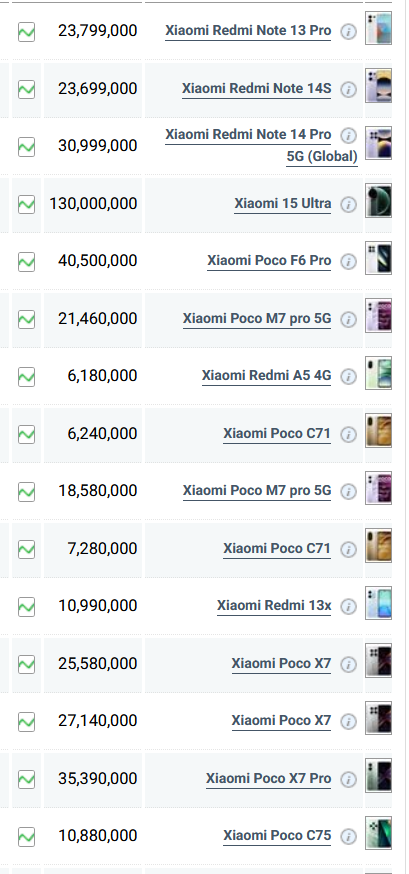View Xiaomi 15 Ultra phone thumbnail

click(378, 201)
